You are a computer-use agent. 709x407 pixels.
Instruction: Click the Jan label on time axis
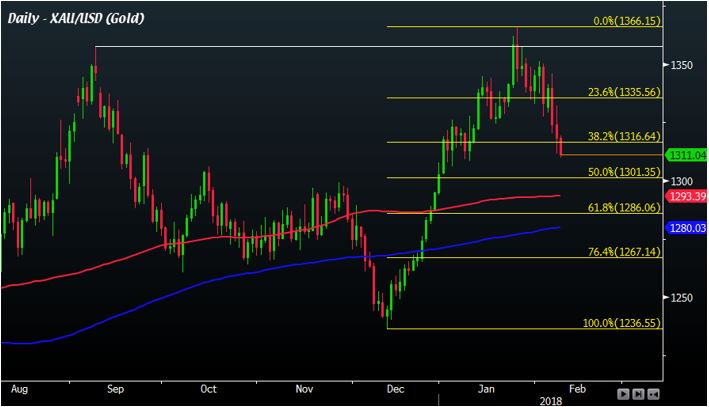pos(487,389)
